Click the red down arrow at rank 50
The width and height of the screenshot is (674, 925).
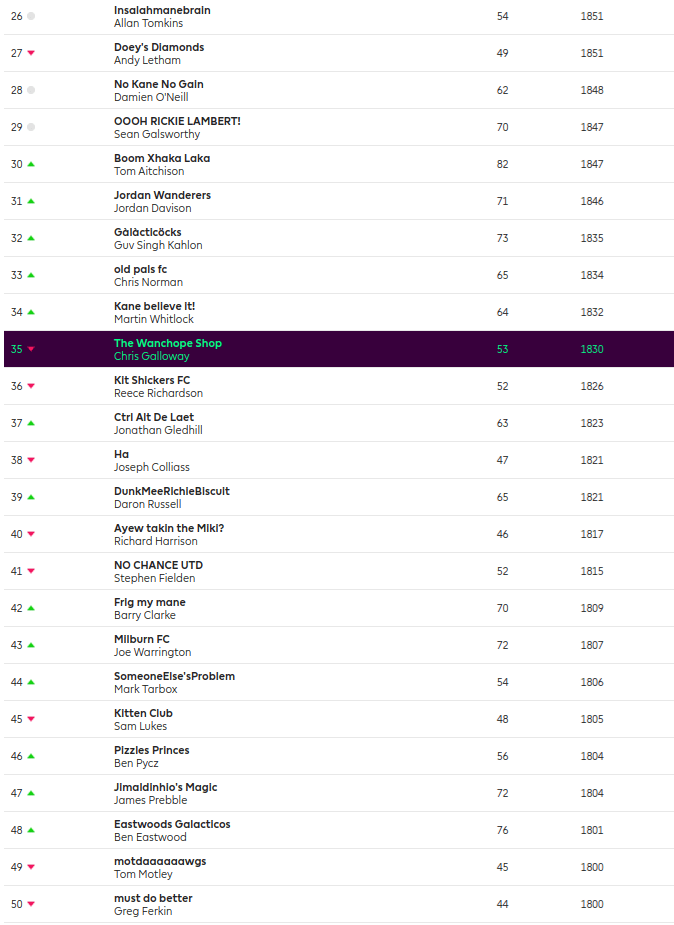[x=31, y=904]
